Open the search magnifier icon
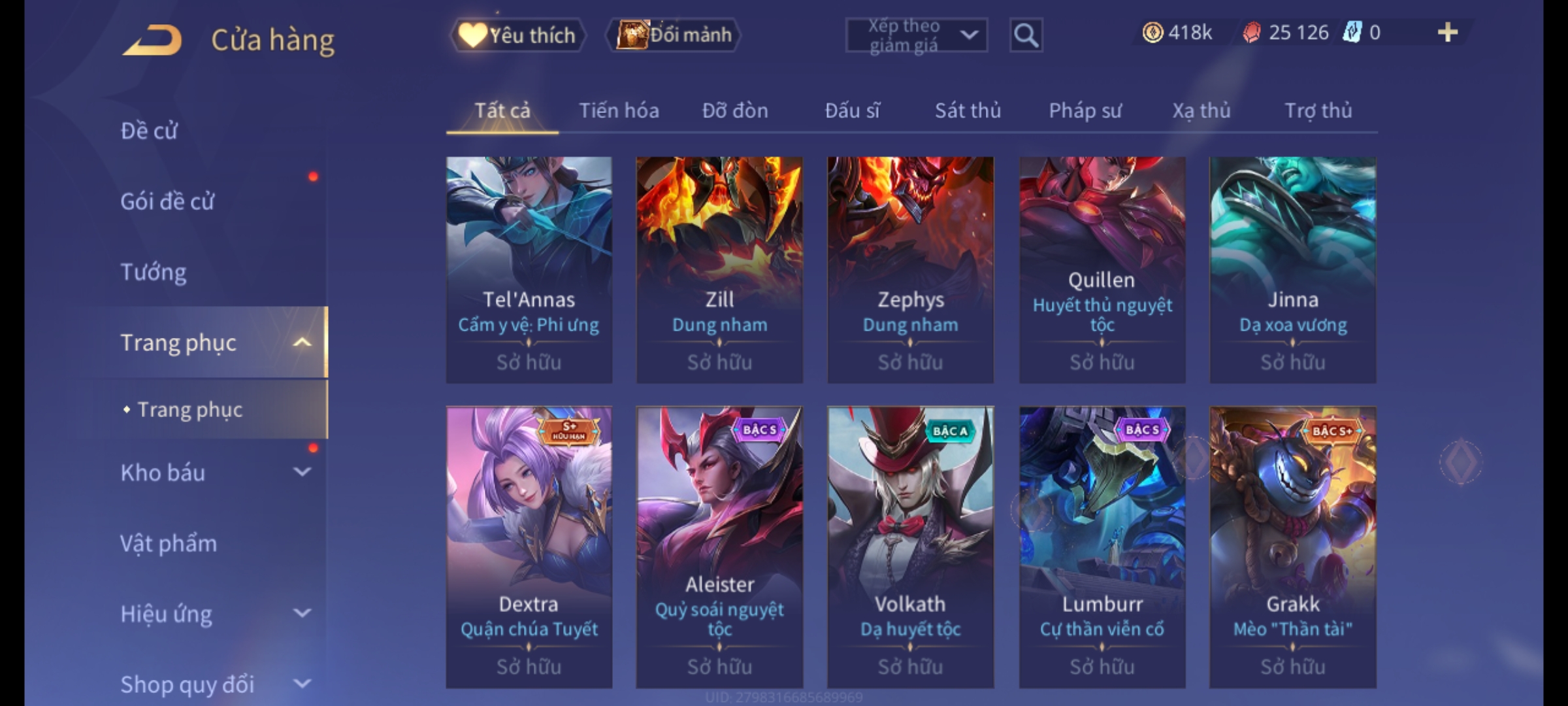This screenshot has height=706, width=1568. [1026, 35]
